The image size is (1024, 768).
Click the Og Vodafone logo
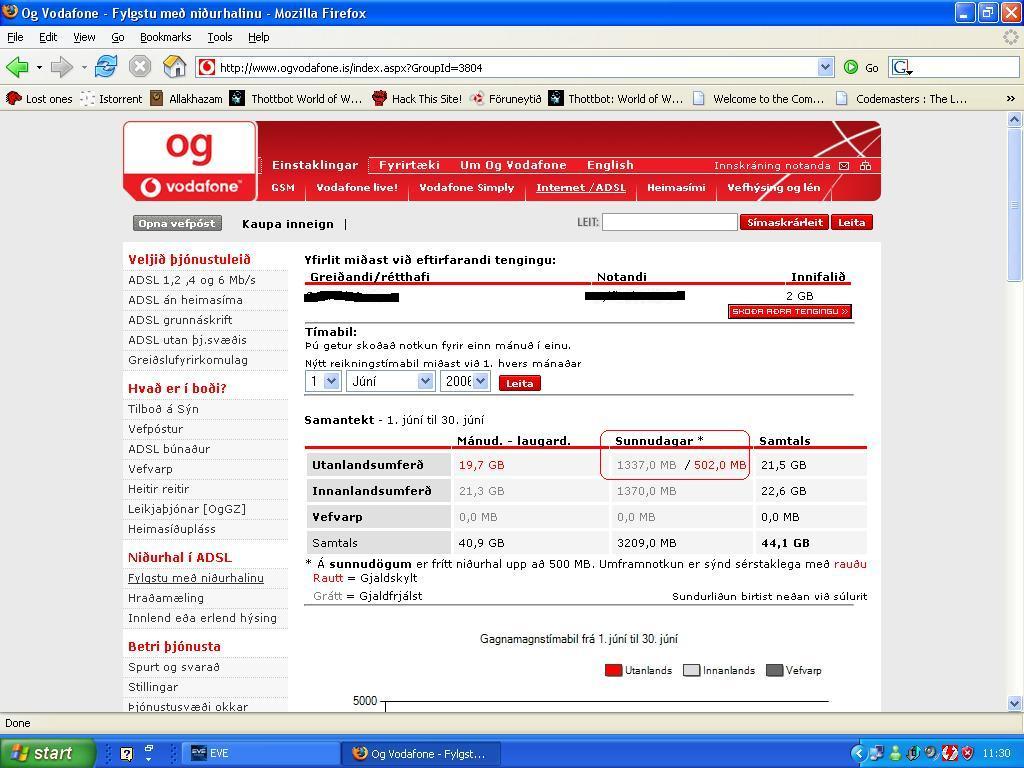189,161
